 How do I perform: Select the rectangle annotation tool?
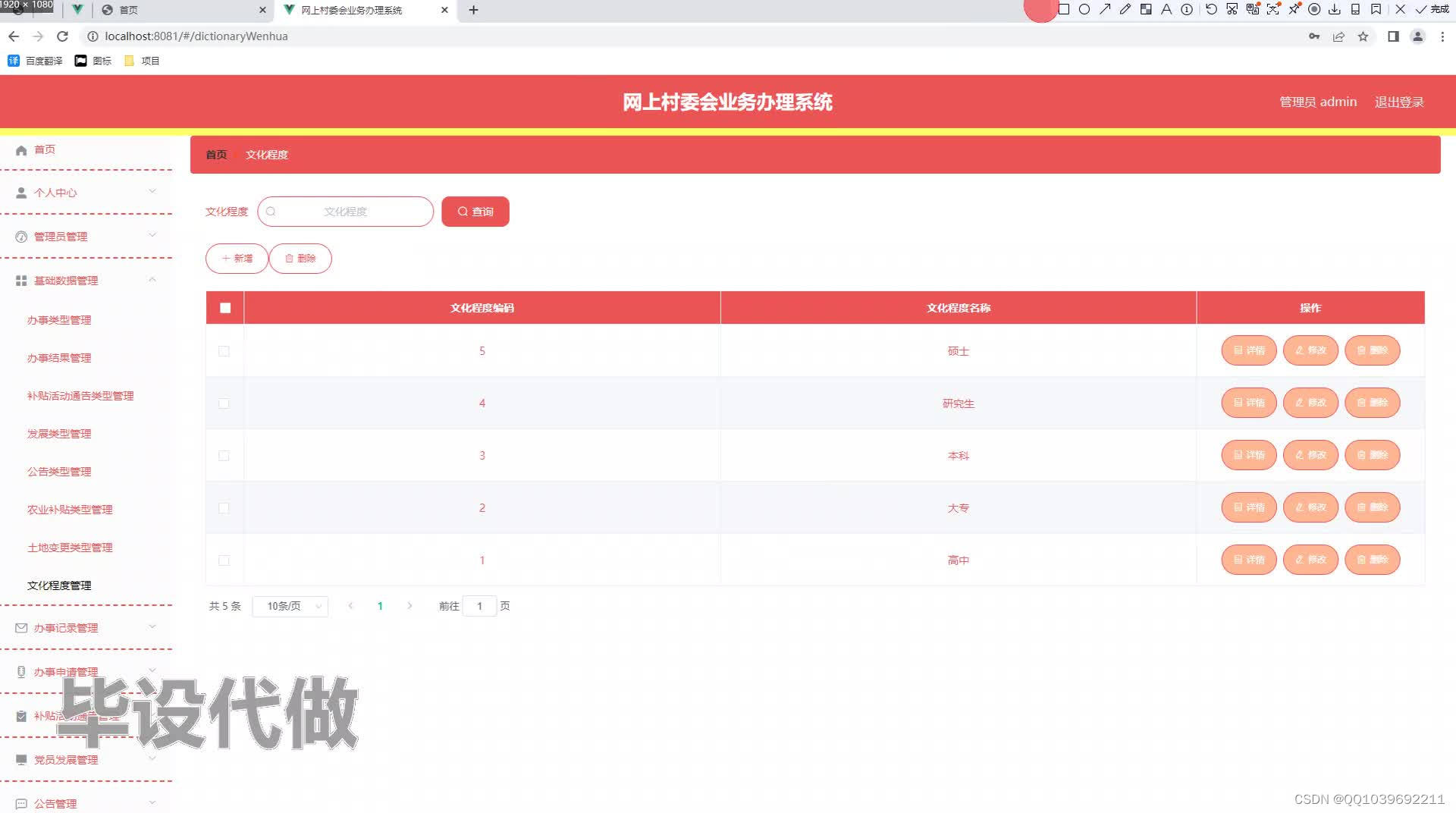click(1064, 10)
